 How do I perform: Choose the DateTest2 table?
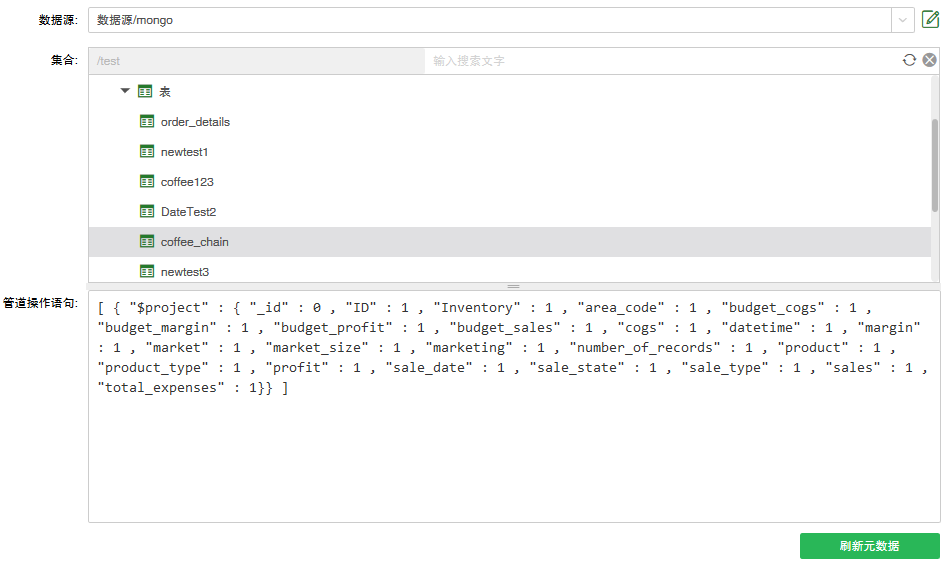point(188,212)
